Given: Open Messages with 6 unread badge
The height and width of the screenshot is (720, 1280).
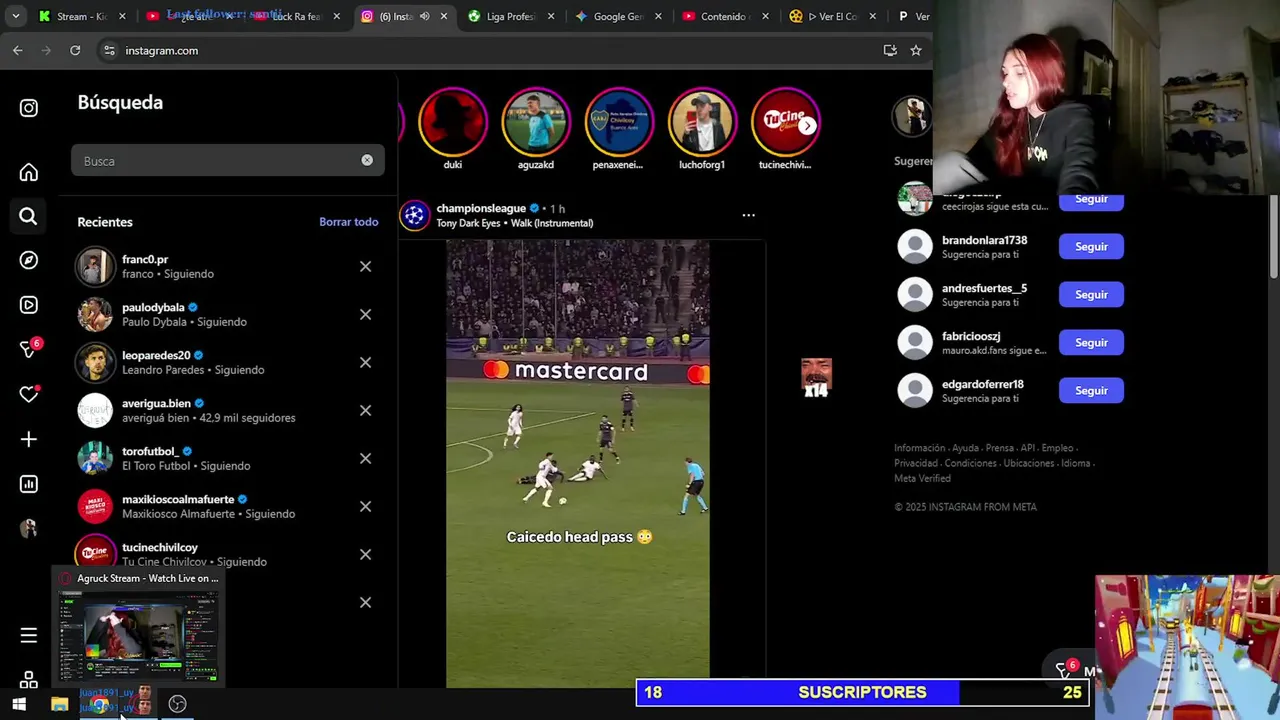Looking at the screenshot, I should [30, 349].
